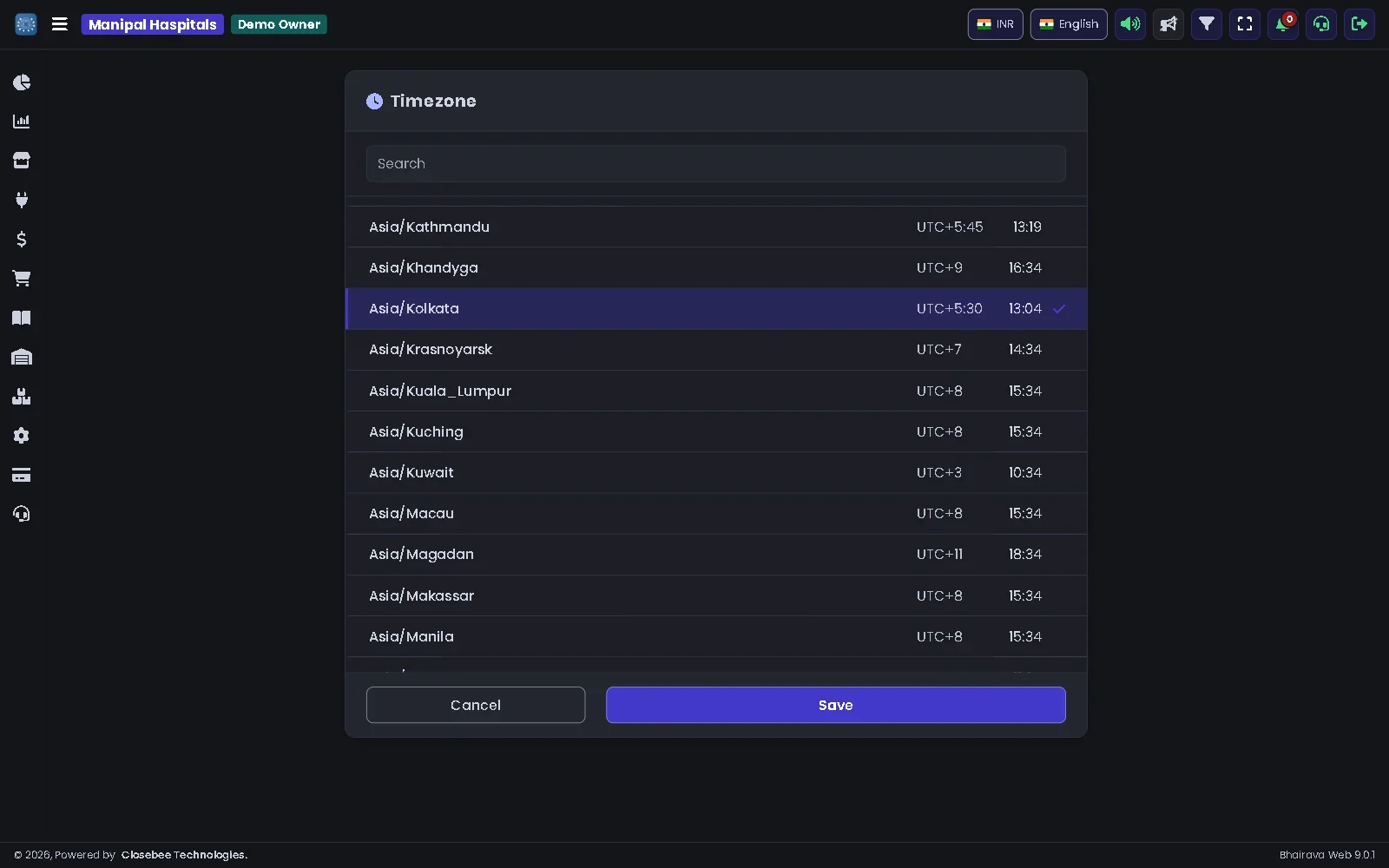This screenshot has height=868, width=1389.
Task: Open the dollar sign finance icon
Action: [22, 239]
